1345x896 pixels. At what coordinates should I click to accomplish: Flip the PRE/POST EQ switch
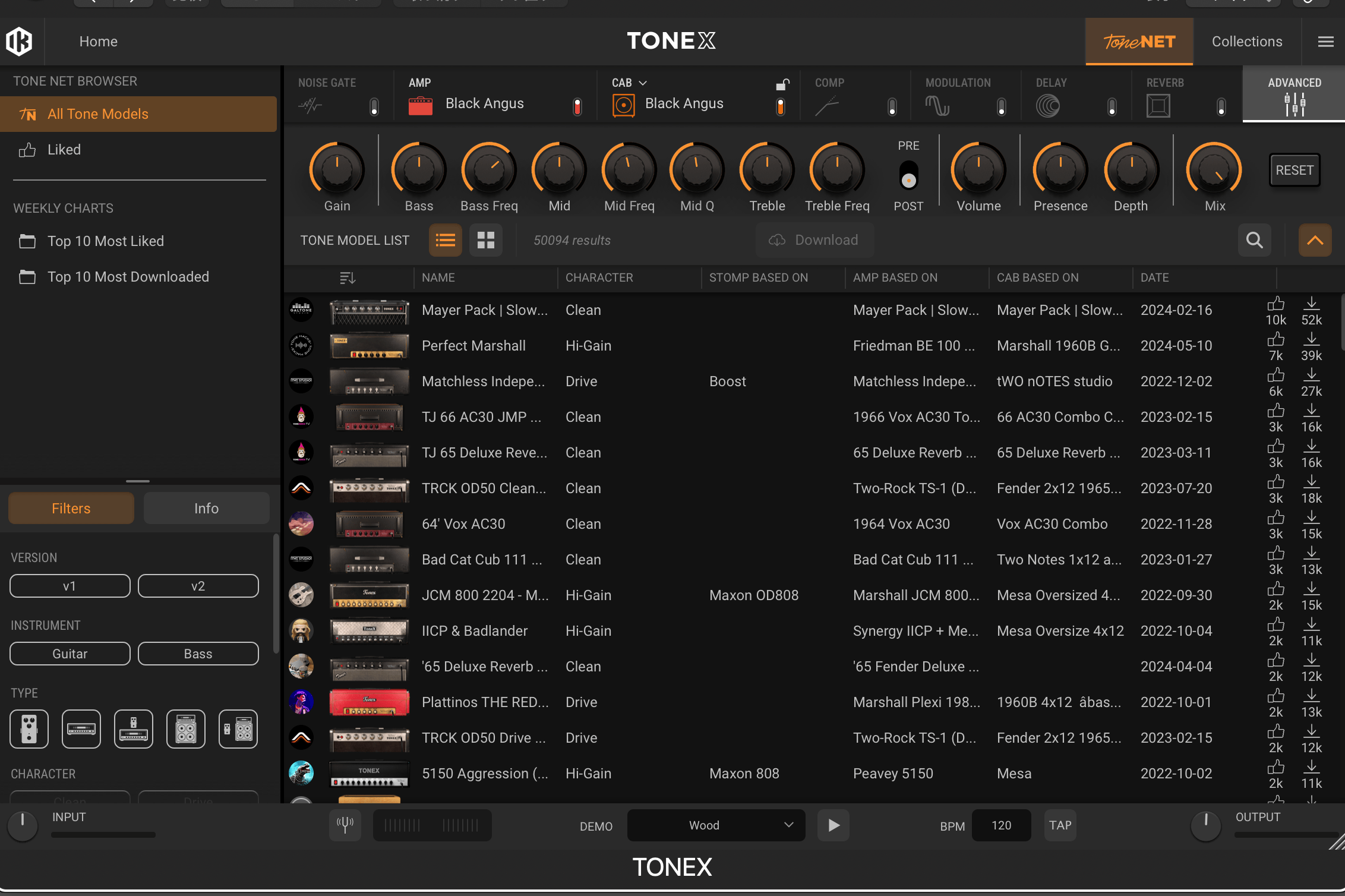click(908, 175)
